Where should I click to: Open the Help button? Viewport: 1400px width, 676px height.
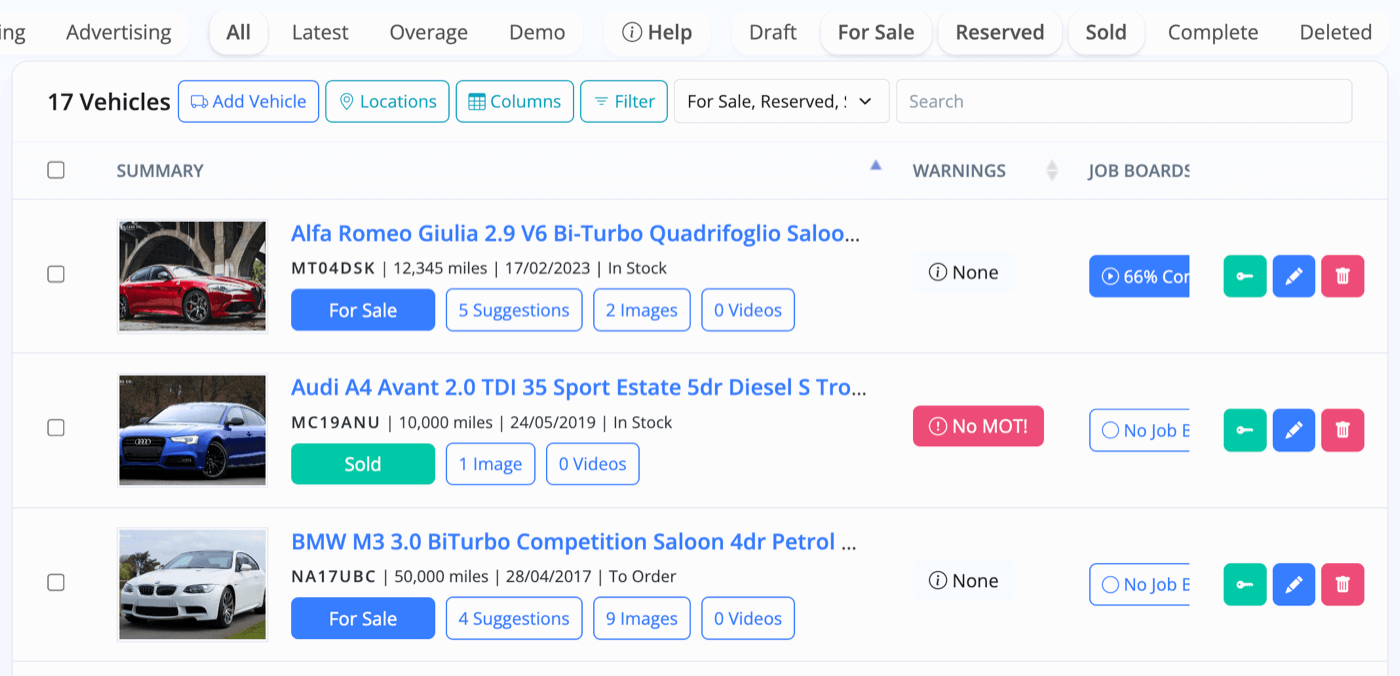click(x=657, y=32)
